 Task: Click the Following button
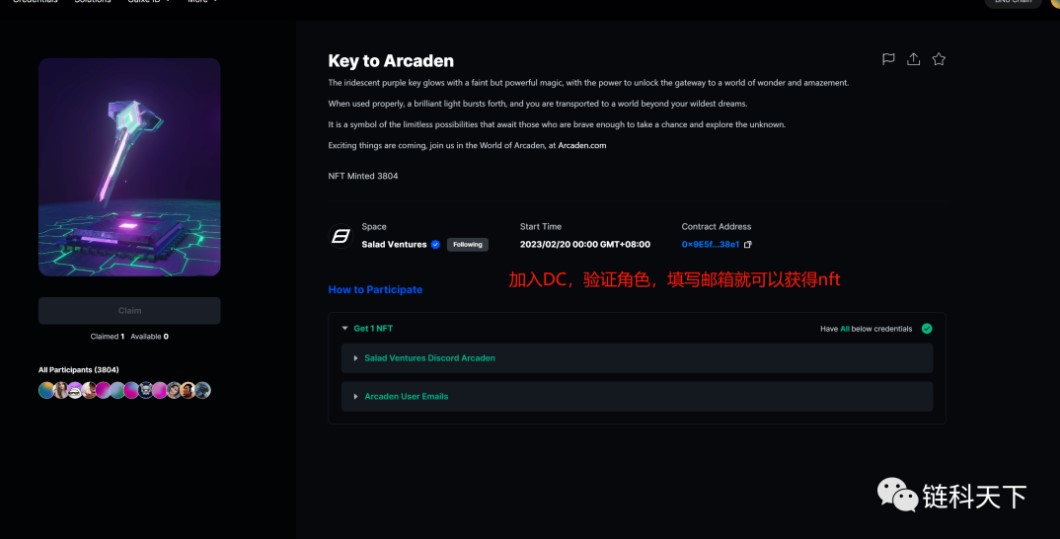[467, 244]
